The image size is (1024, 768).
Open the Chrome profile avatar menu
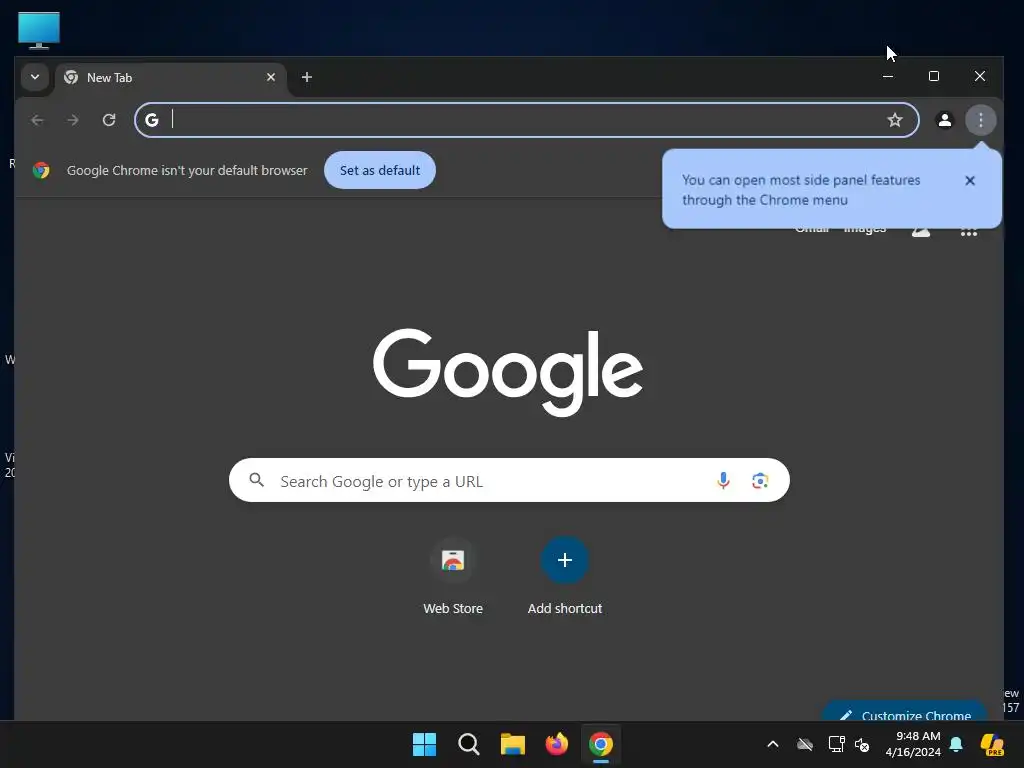(x=944, y=120)
